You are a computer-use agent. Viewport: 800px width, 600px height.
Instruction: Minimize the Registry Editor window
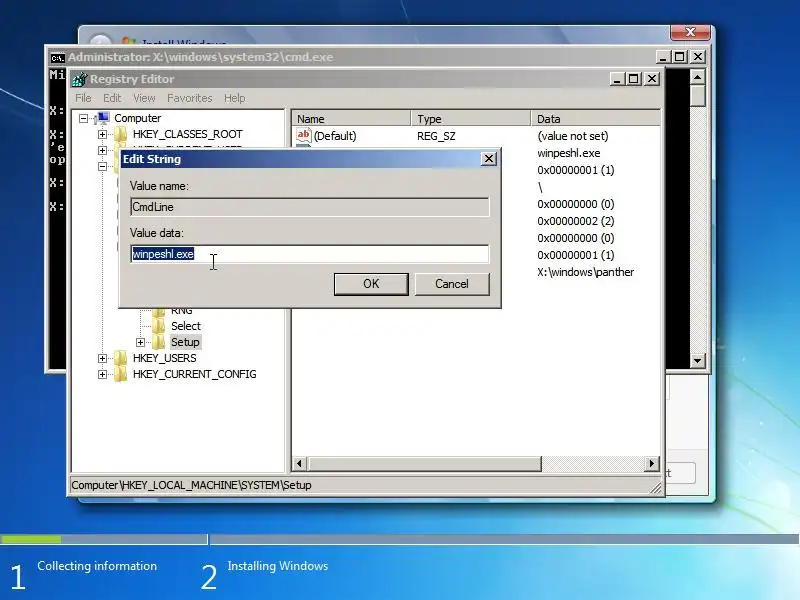coord(617,79)
